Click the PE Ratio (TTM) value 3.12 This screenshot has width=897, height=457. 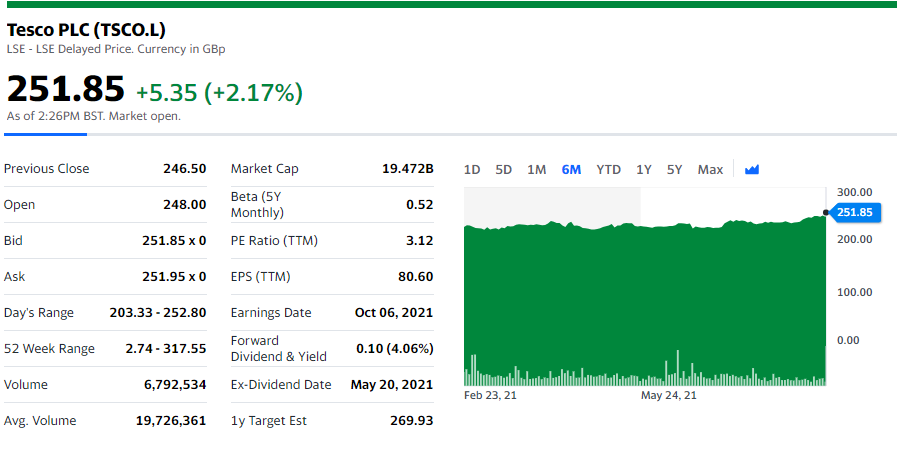coord(420,241)
